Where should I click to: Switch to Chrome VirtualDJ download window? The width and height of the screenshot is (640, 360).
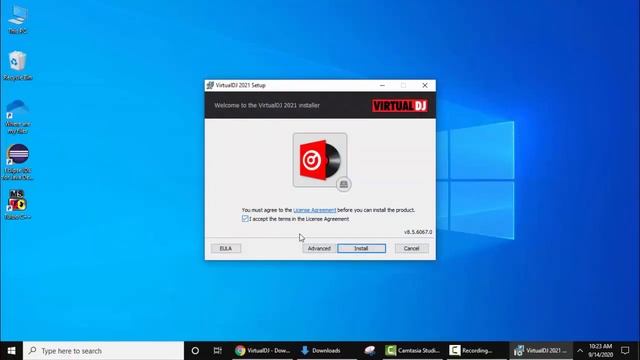coord(263,351)
